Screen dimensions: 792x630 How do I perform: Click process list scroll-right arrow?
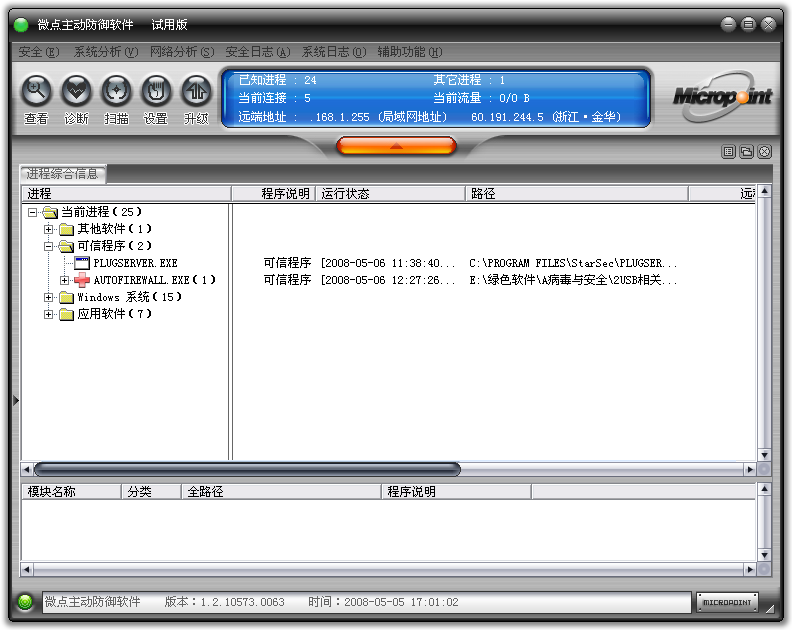tap(750, 469)
